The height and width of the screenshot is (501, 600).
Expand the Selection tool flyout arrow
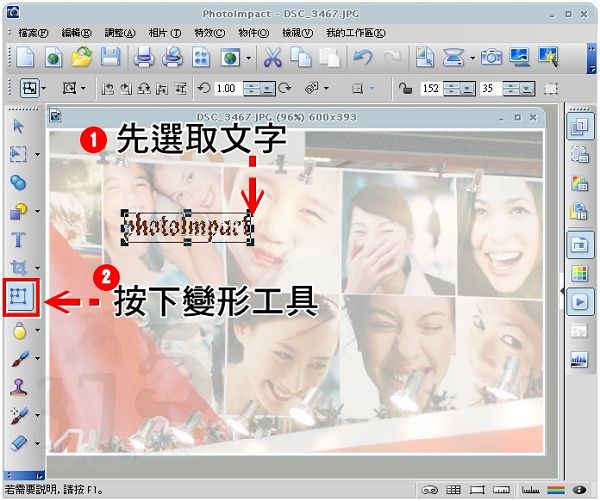[x=38, y=155]
